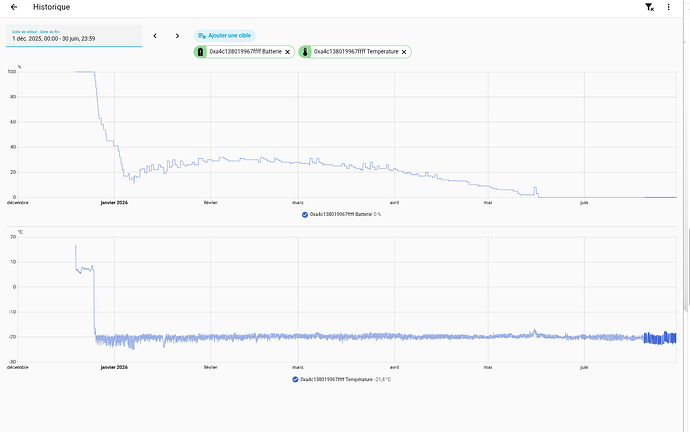Viewport: 690px width, 432px height.
Task: Toggle Batterie legend checkbox
Action: click(x=305, y=215)
